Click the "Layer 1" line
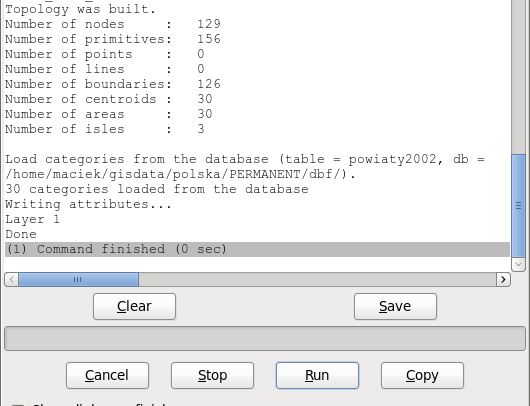 [x=32, y=219]
